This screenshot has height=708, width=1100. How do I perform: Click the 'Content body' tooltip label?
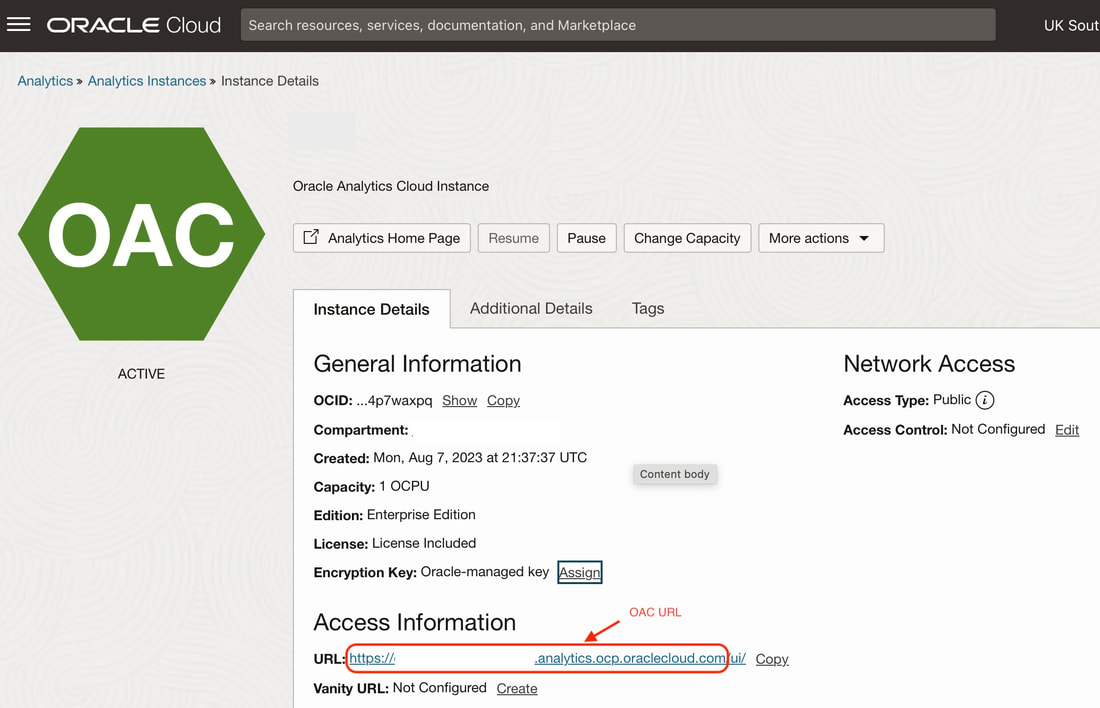click(x=675, y=474)
